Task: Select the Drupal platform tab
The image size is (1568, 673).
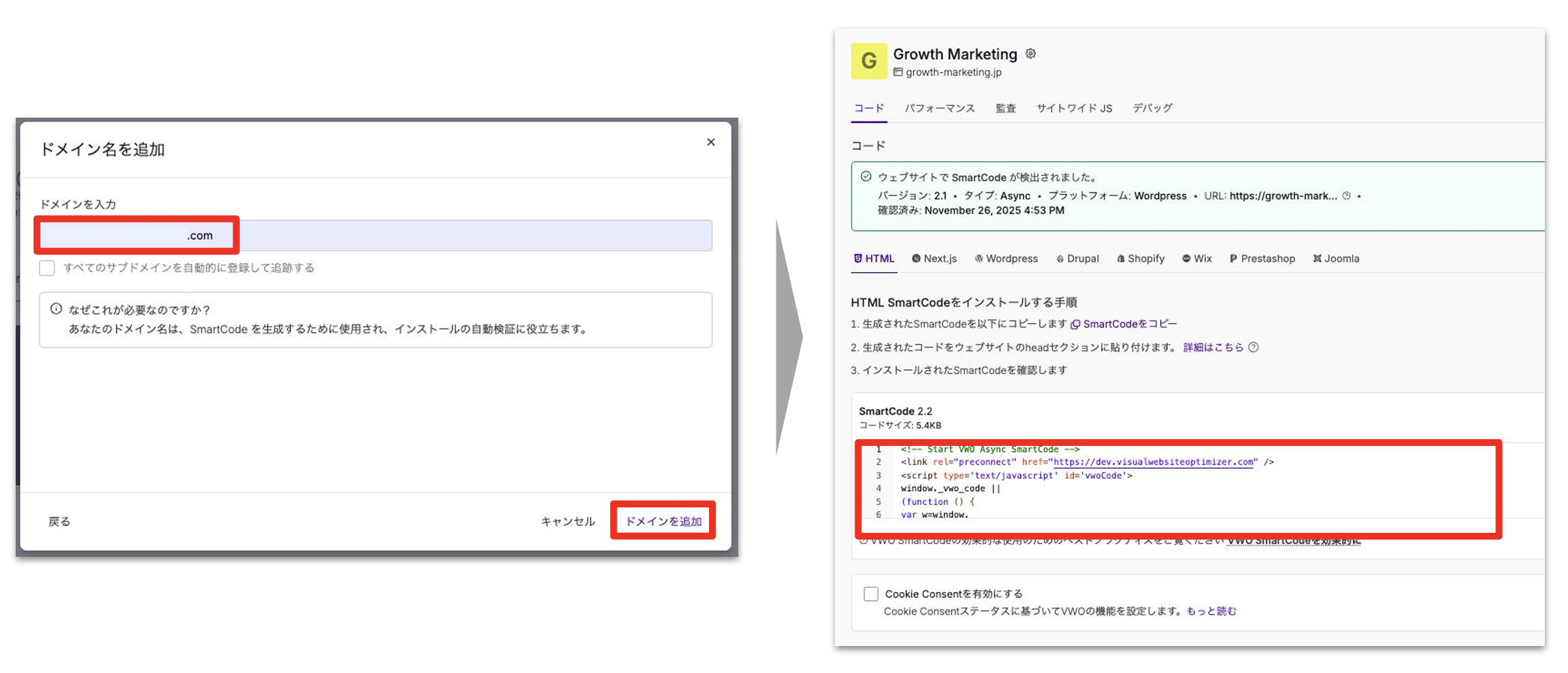Action: click(1078, 259)
